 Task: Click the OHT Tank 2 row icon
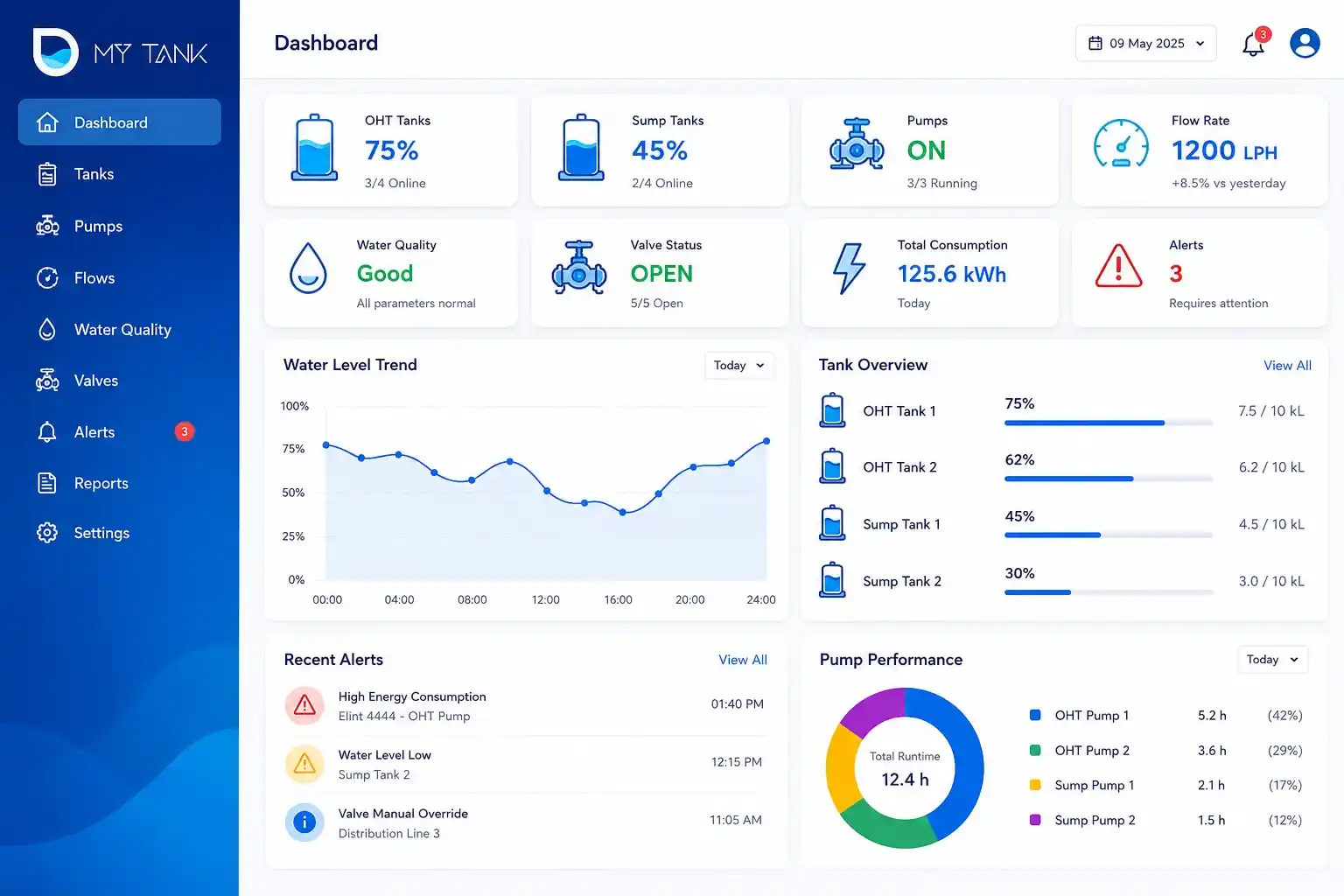tap(833, 466)
